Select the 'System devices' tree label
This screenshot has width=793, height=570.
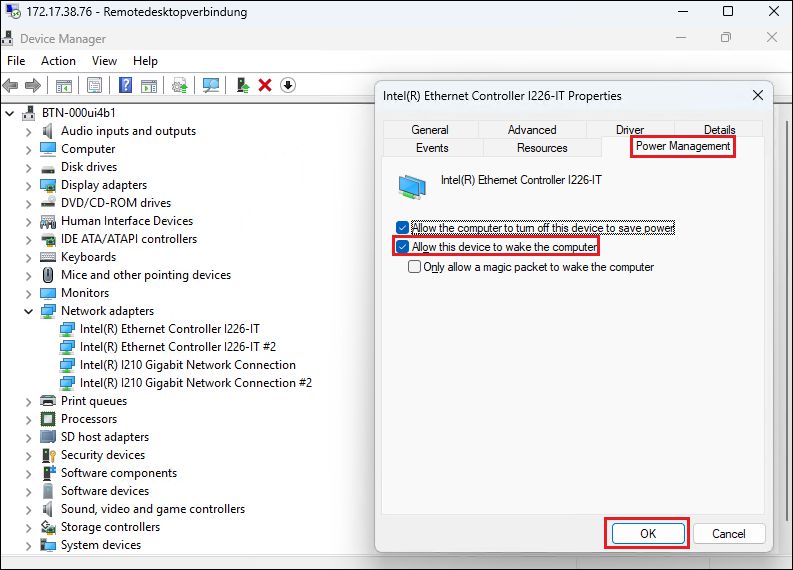pyautogui.click(x=101, y=545)
